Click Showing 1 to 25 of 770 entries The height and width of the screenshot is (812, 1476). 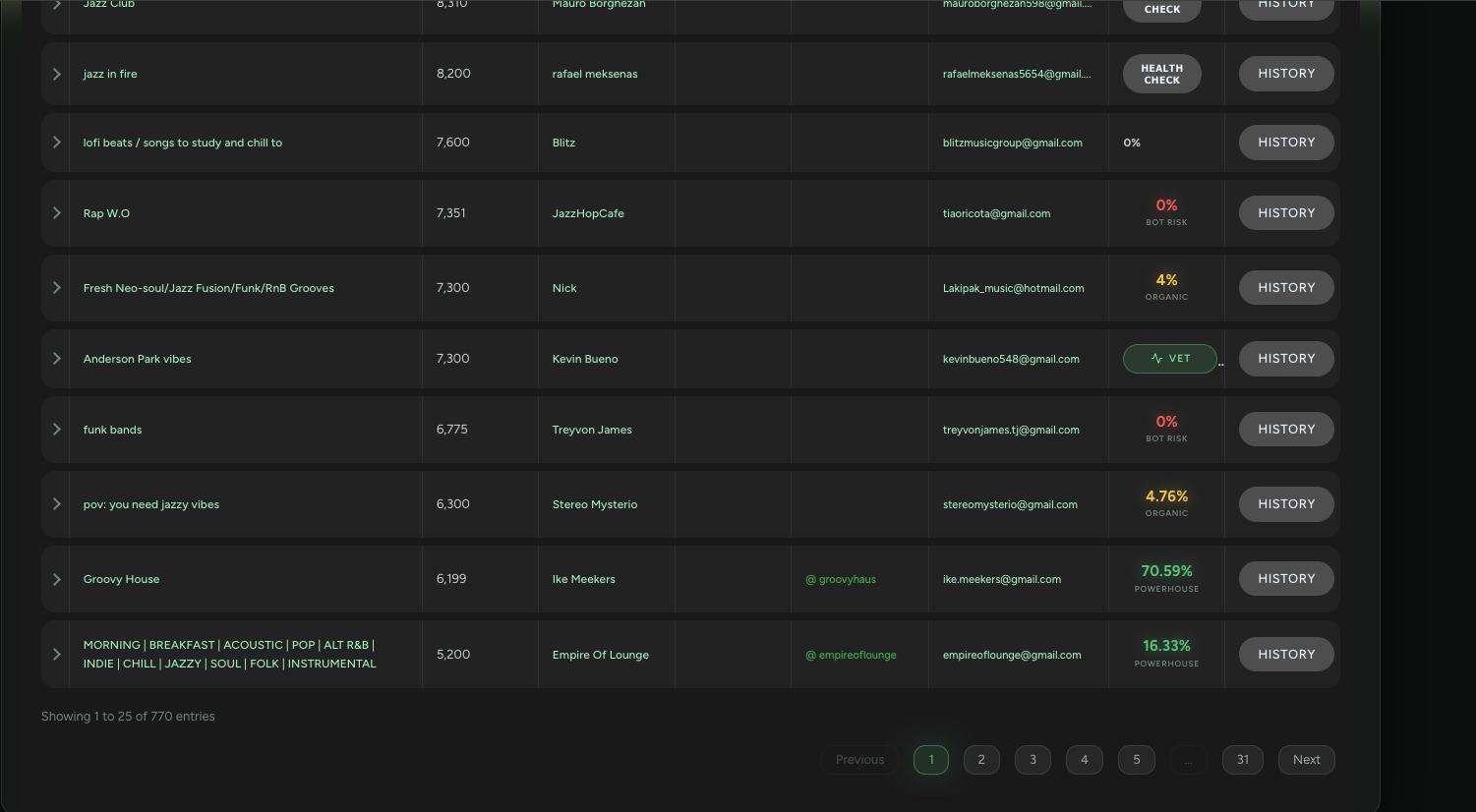[128, 717]
